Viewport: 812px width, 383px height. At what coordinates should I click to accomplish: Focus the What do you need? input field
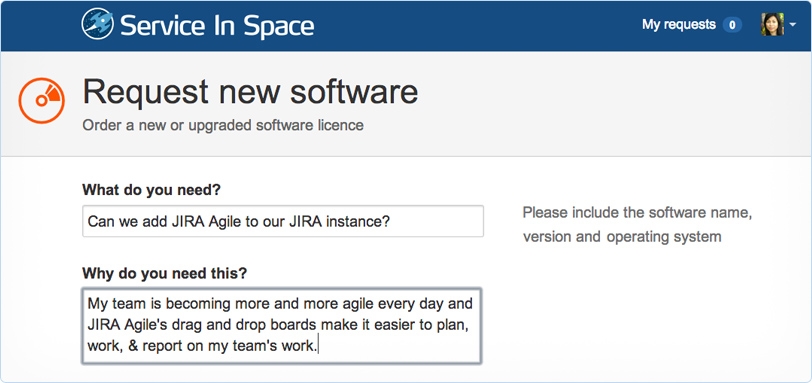tap(283, 222)
